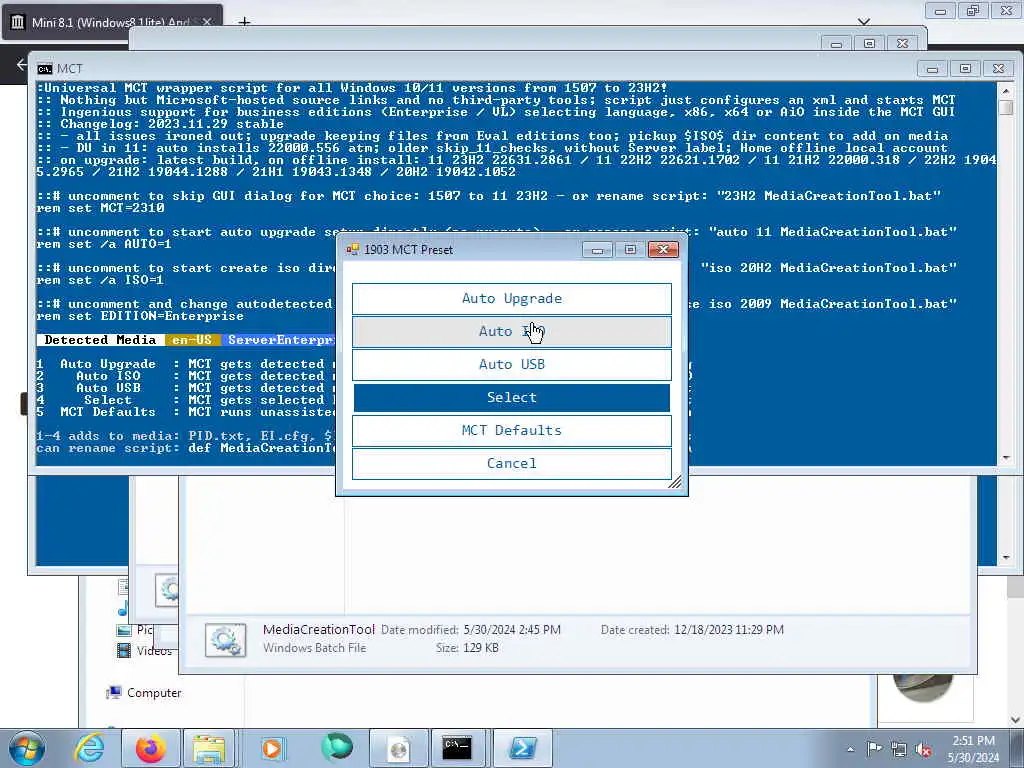This screenshot has height=768, width=1024.
Task: Show hidden tray icons arrow
Action: (x=850, y=749)
